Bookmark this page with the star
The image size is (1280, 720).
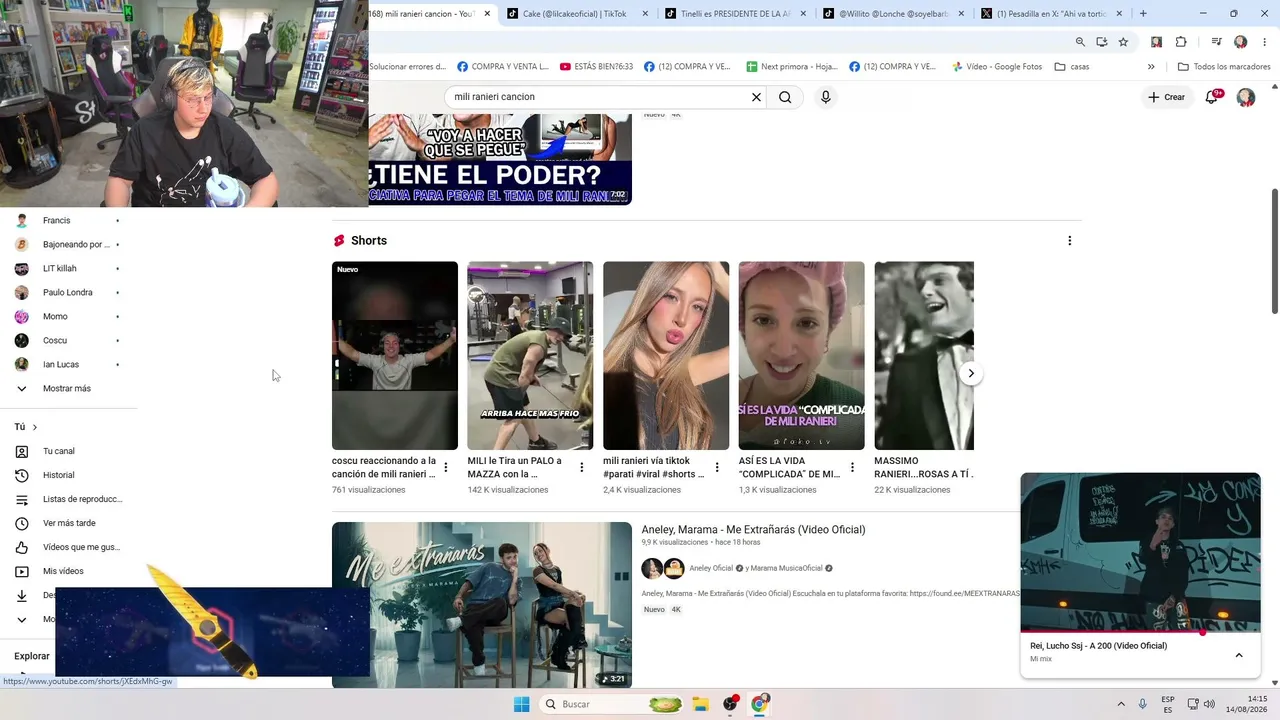click(1123, 42)
